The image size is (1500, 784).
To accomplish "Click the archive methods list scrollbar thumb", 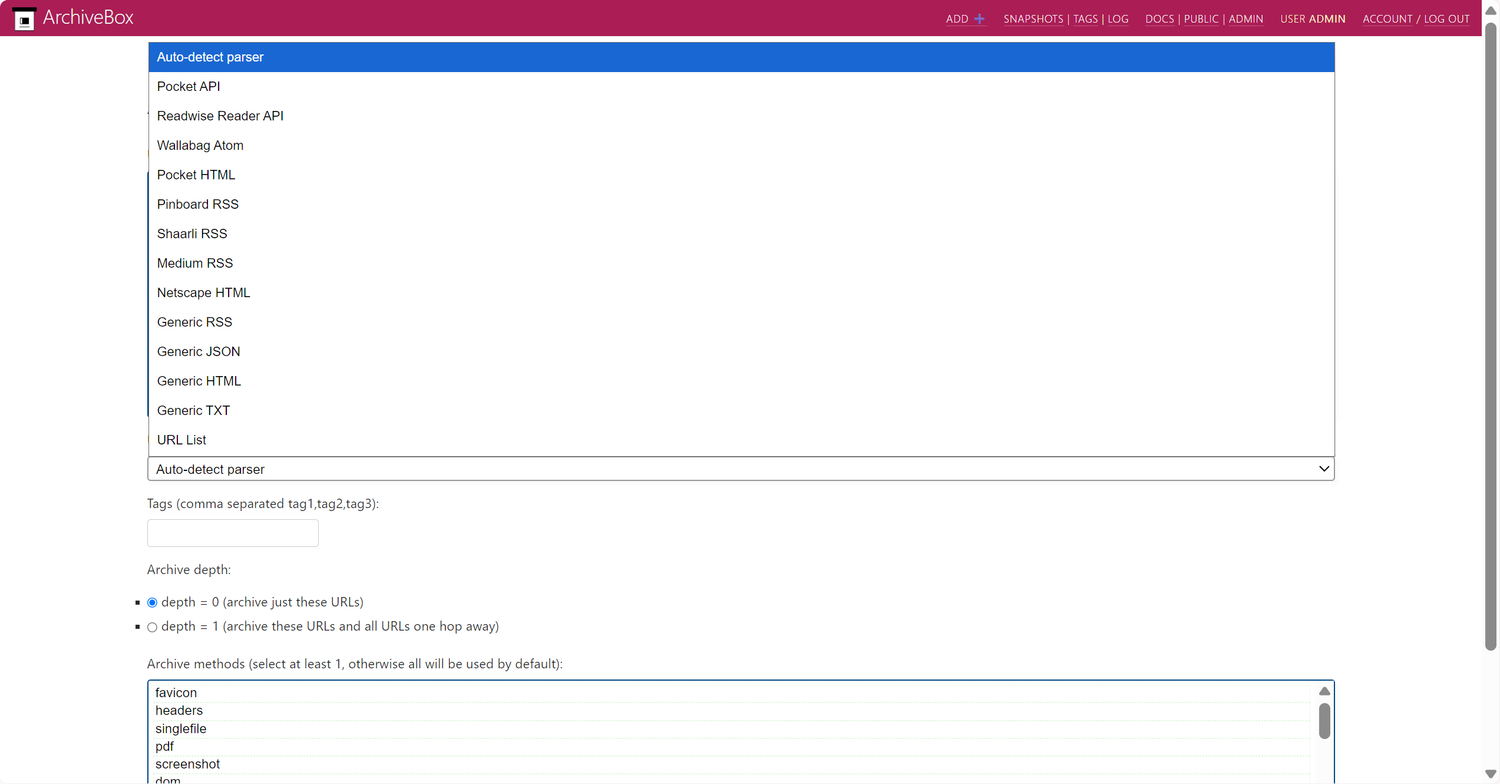I will (x=1324, y=721).
